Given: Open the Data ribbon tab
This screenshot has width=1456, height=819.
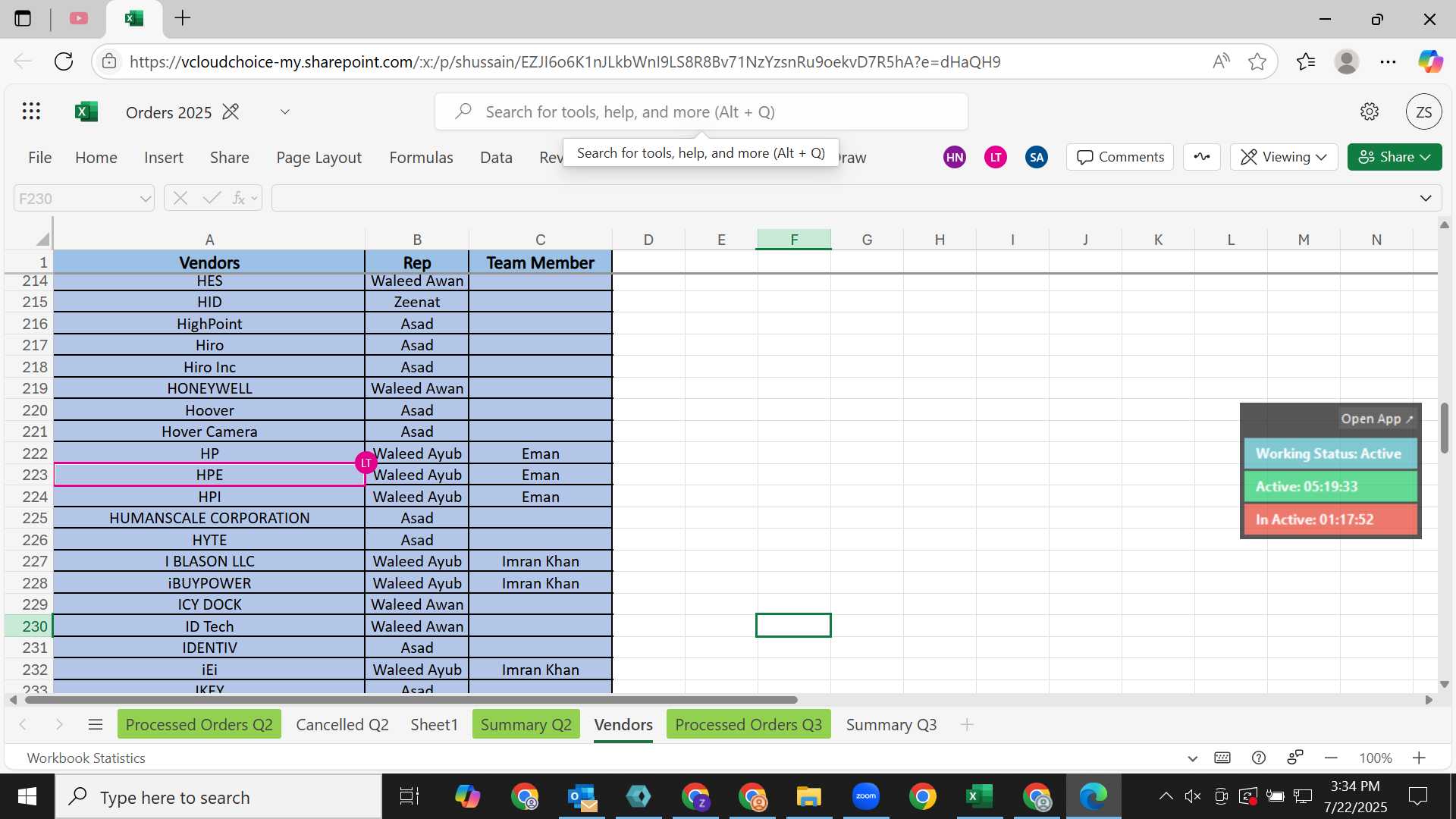Looking at the screenshot, I should (x=496, y=157).
